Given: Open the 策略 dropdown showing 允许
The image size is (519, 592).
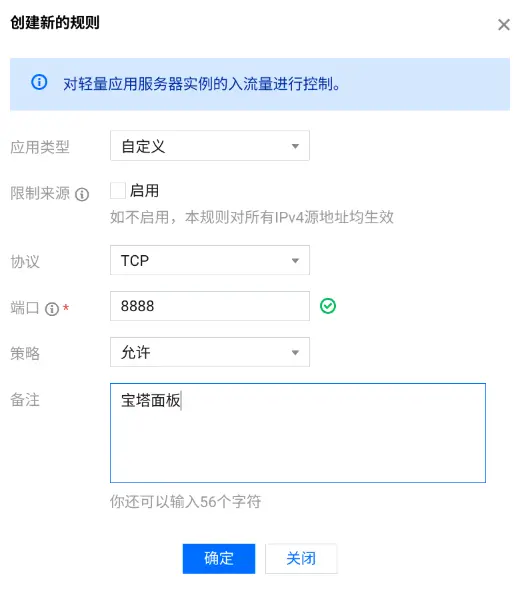Looking at the screenshot, I should [210, 352].
